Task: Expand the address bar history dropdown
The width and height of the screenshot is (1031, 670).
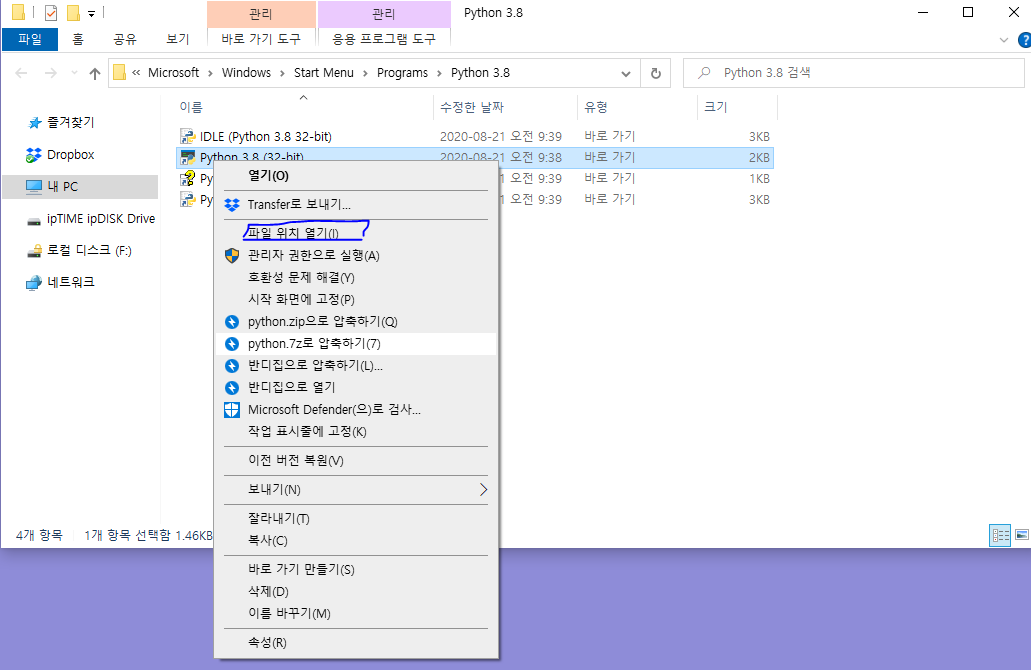Action: [x=626, y=74]
